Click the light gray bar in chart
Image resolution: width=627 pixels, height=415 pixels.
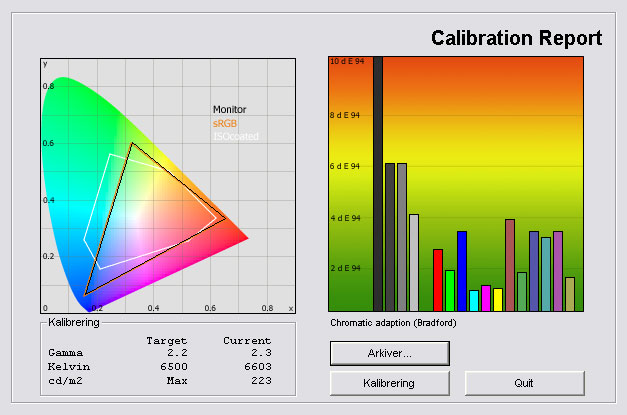[x=414, y=263]
